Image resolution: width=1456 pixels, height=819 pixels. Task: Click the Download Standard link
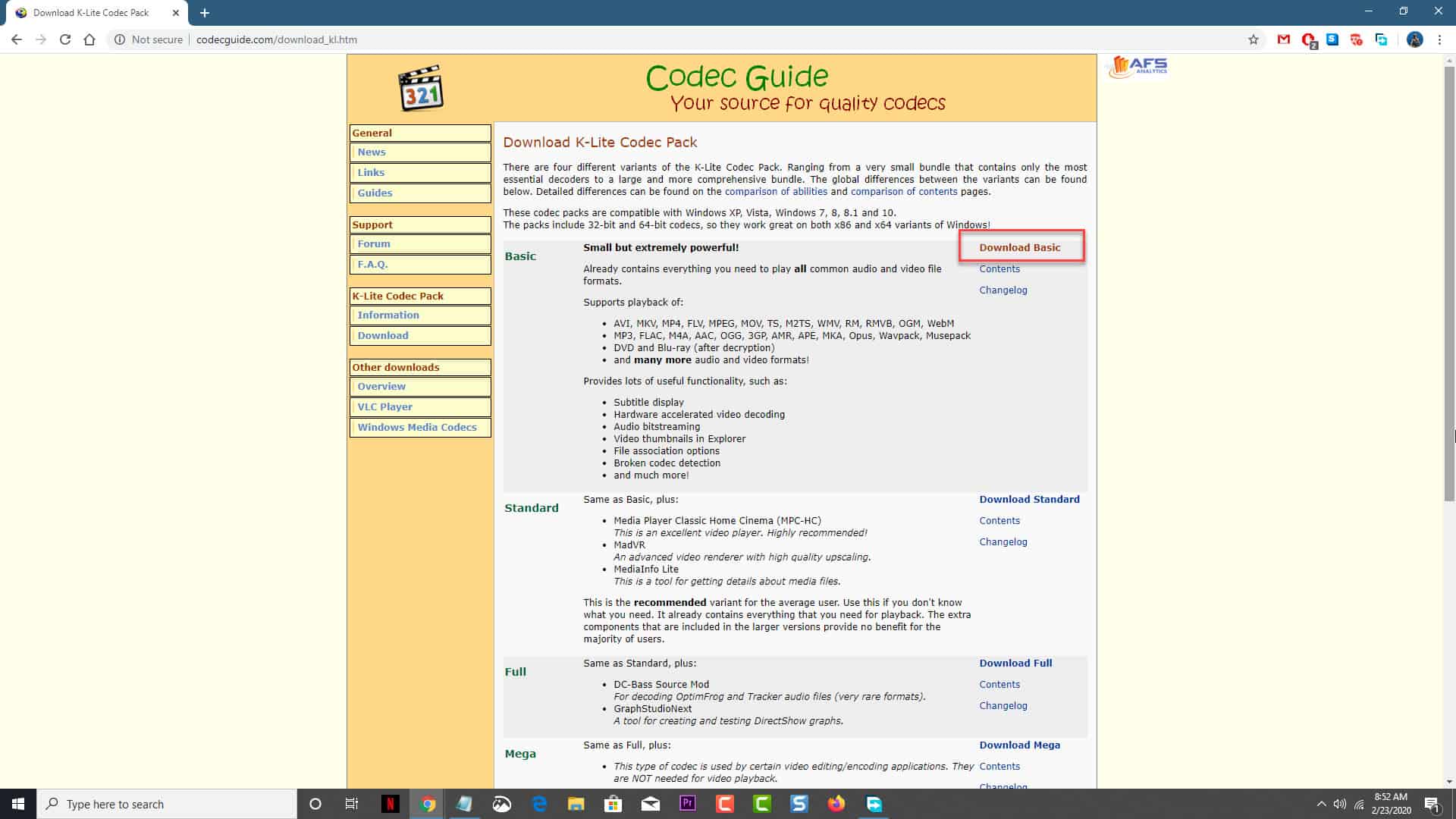point(1029,499)
